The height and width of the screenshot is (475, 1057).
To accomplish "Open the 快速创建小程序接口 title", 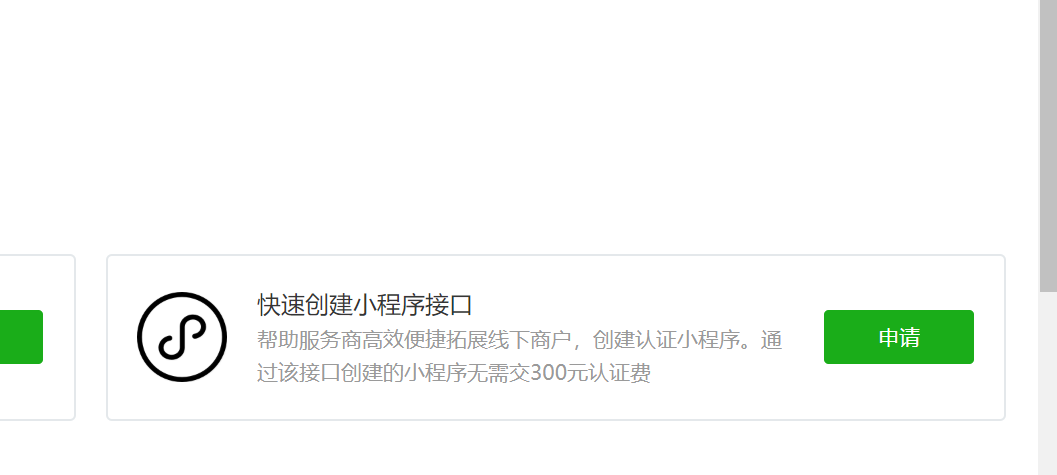I will pos(365,305).
